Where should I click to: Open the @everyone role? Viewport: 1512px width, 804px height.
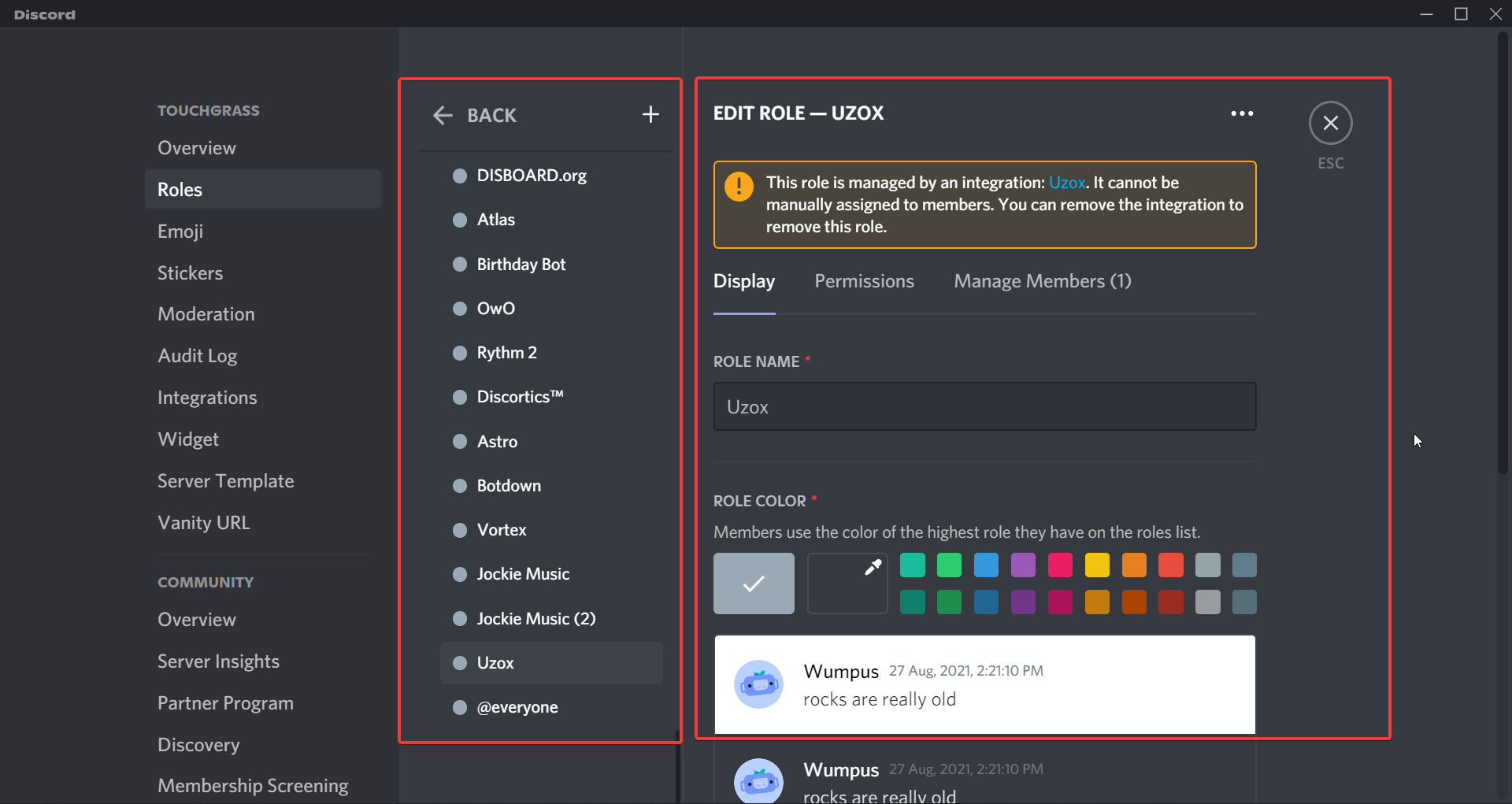tap(551, 707)
